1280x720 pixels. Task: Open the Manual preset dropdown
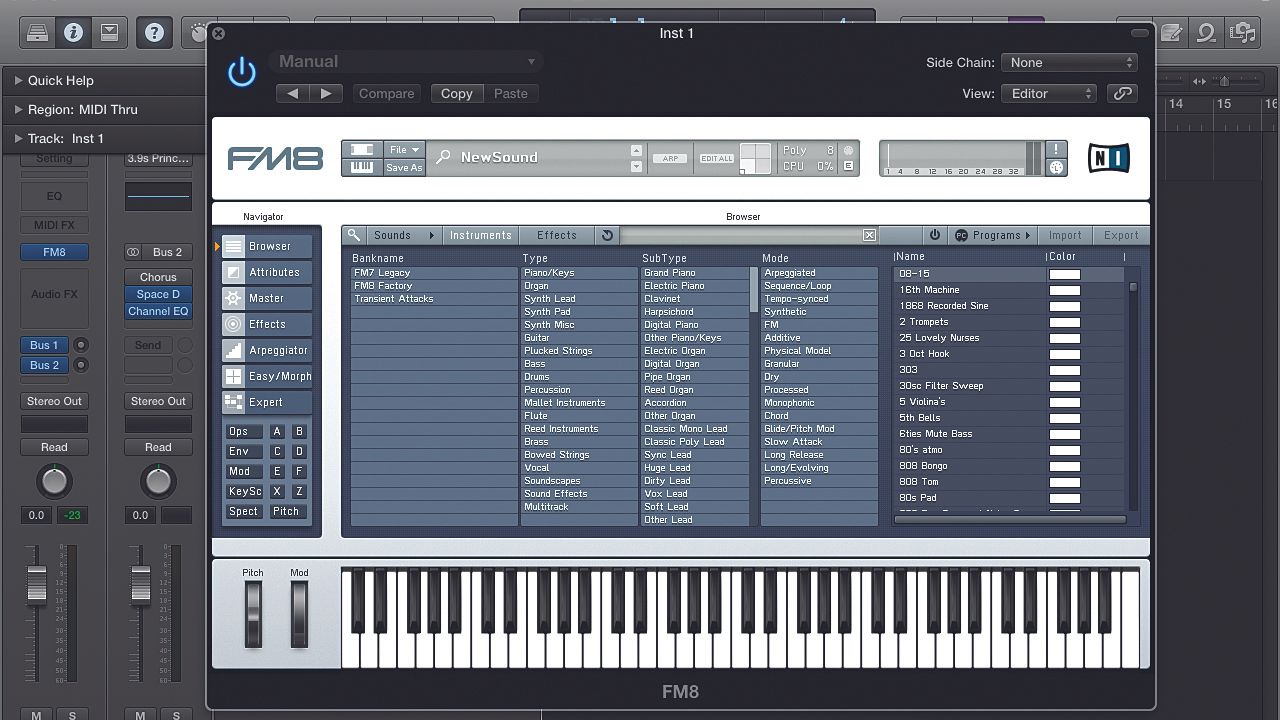[x=408, y=61]
